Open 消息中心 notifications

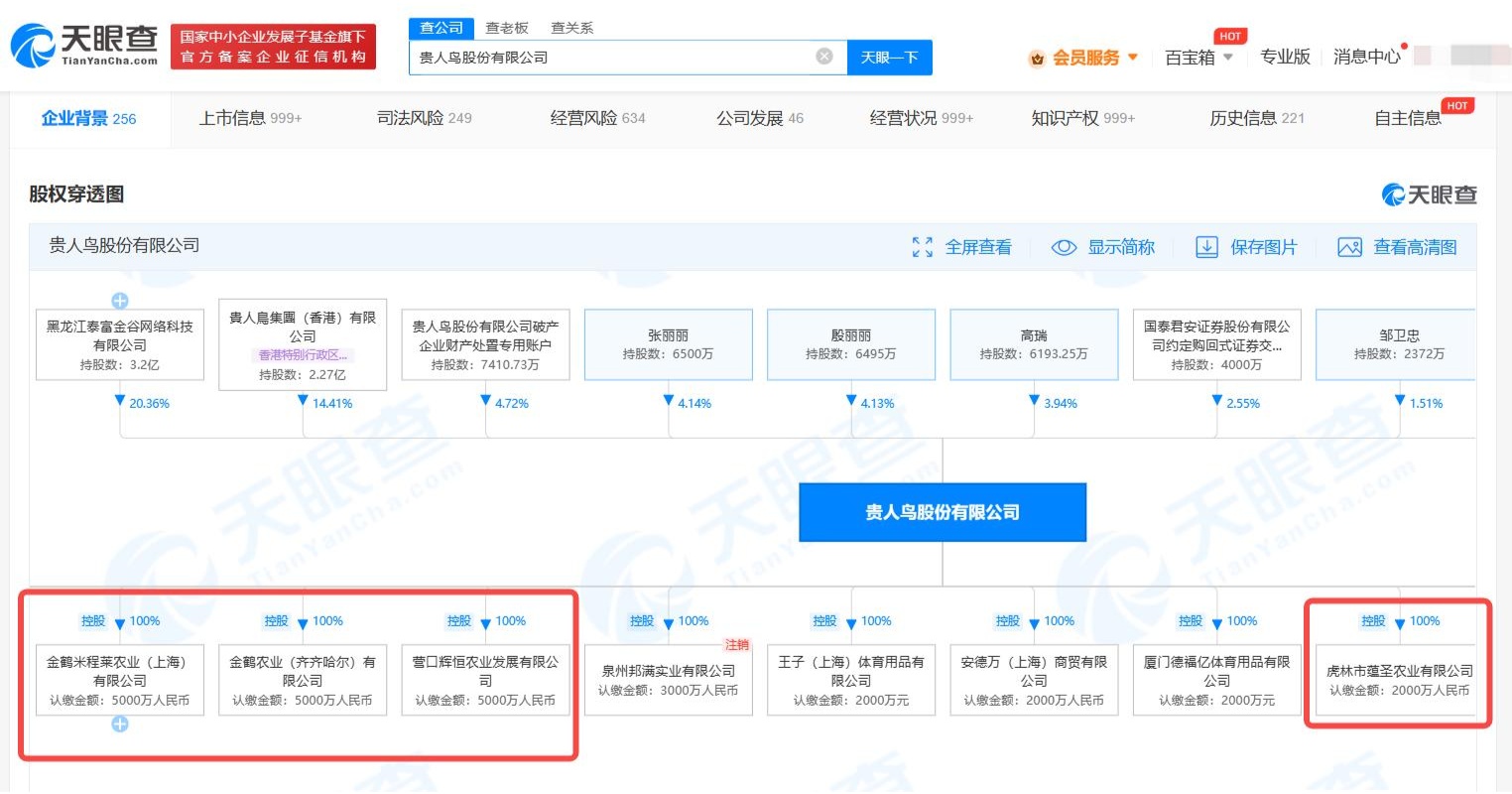point(1366,58)
